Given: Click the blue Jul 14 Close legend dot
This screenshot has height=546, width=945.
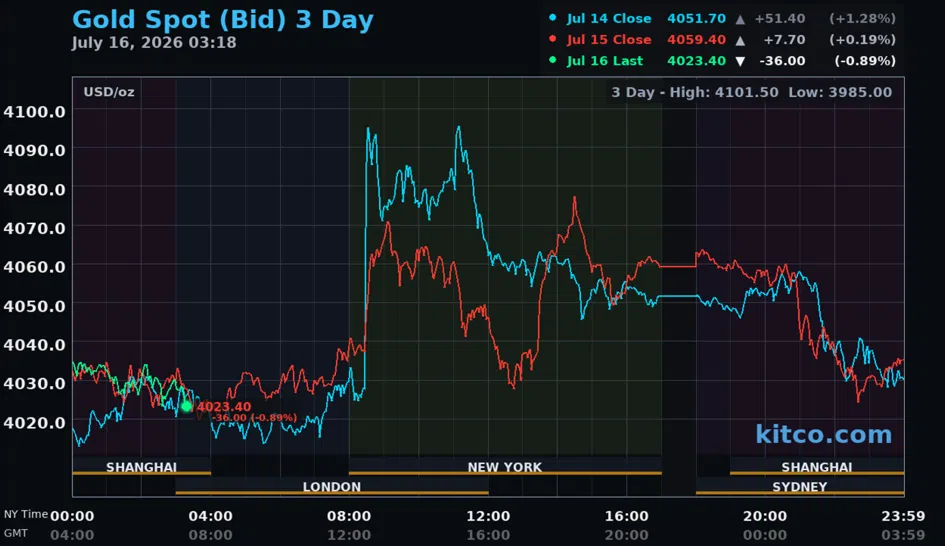Looking at the screenshot, I should [553, 18].
